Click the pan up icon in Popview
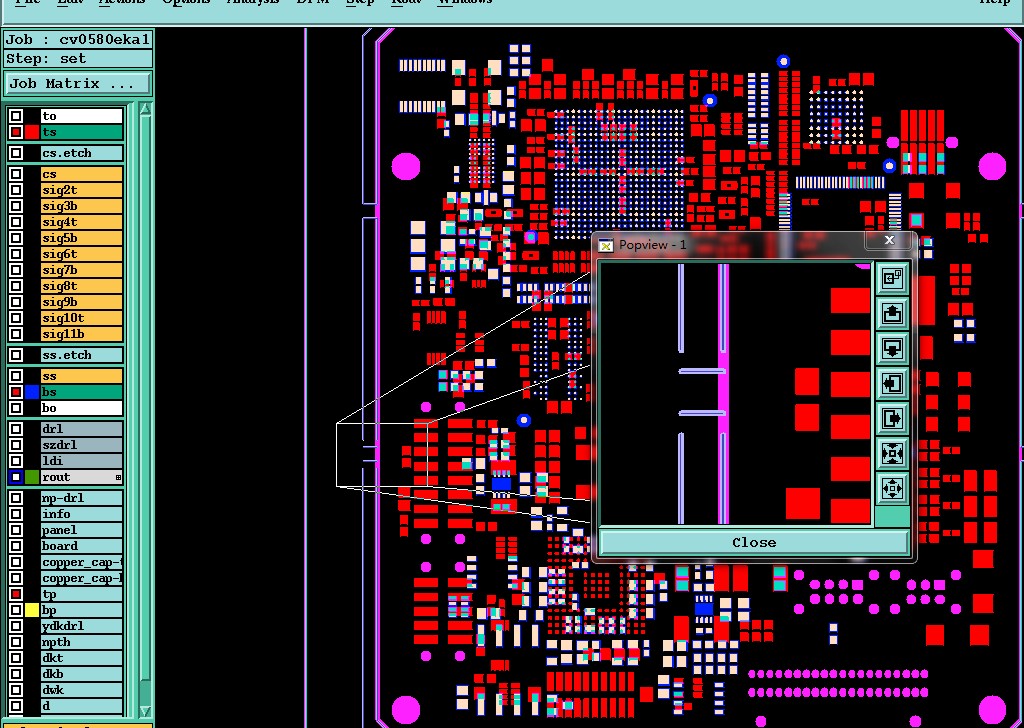The width and height of the screenshot is (1024, 728). pos(892,313)
